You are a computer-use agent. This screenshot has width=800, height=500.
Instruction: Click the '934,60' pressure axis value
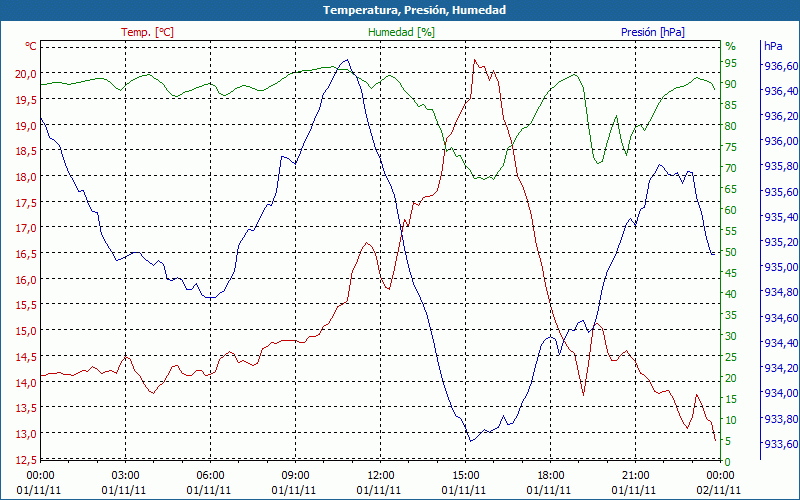781,318
